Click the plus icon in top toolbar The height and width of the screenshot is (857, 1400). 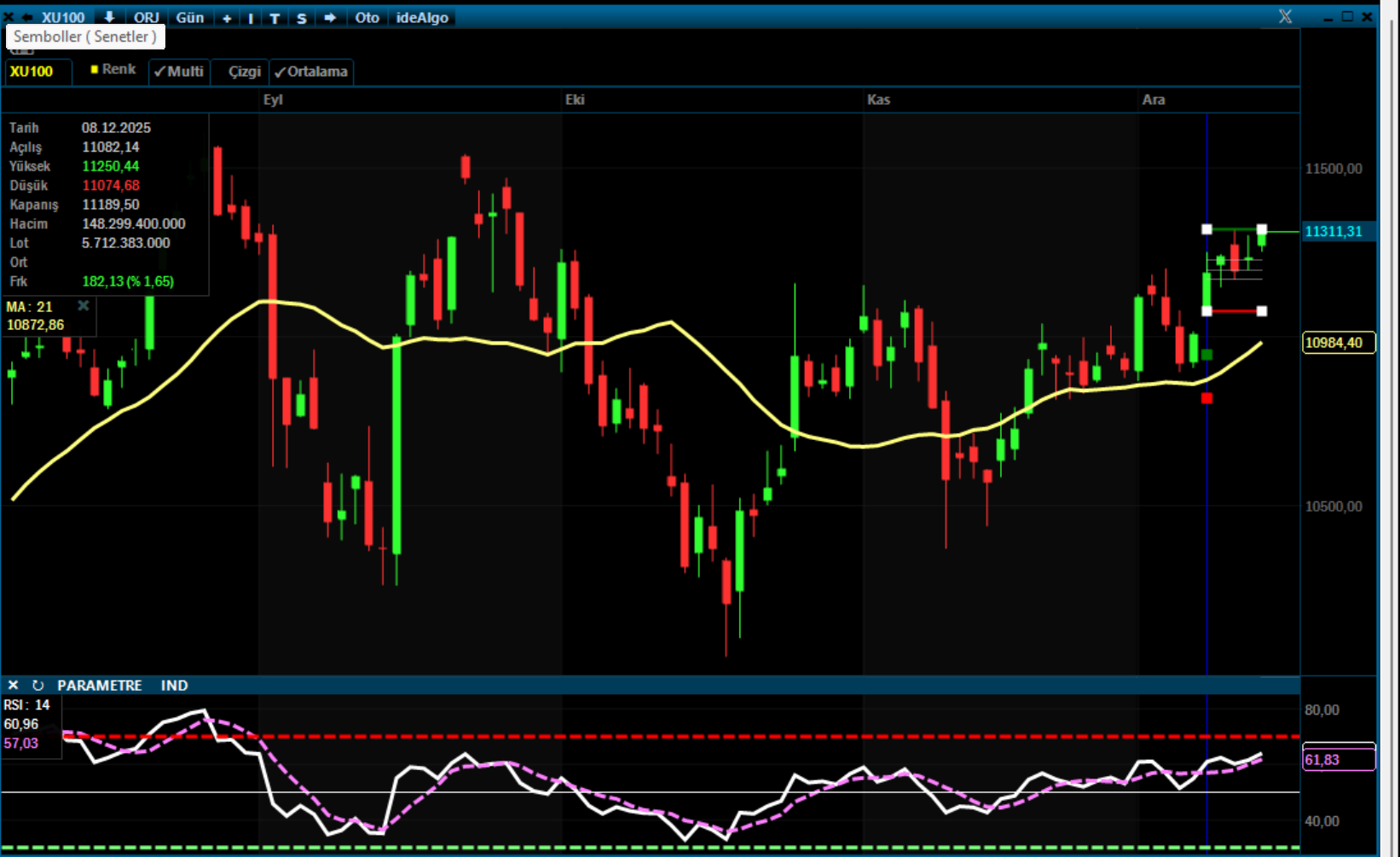tap(227, 18)
